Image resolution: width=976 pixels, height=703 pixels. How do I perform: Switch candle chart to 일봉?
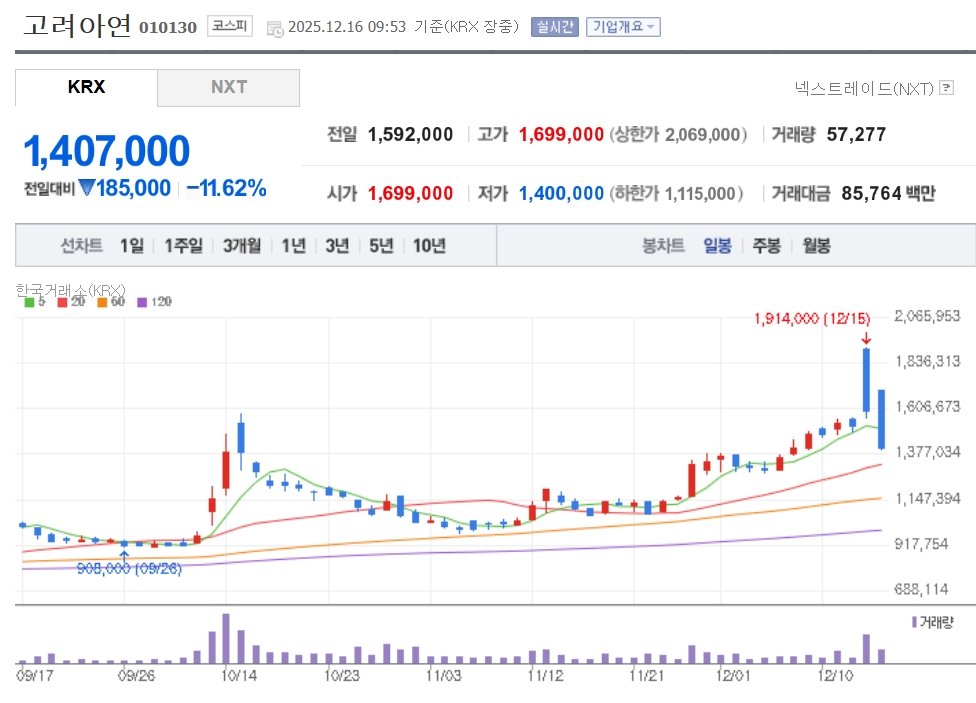(x=717, y=245)
